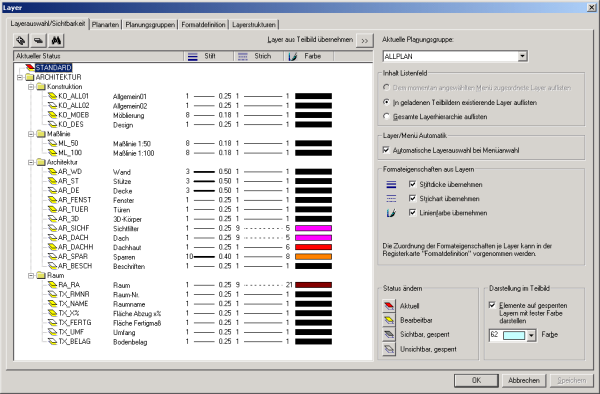Click status icon of KO_ALL01 layer
The image size is (600, 394).
tap(52, 96)
